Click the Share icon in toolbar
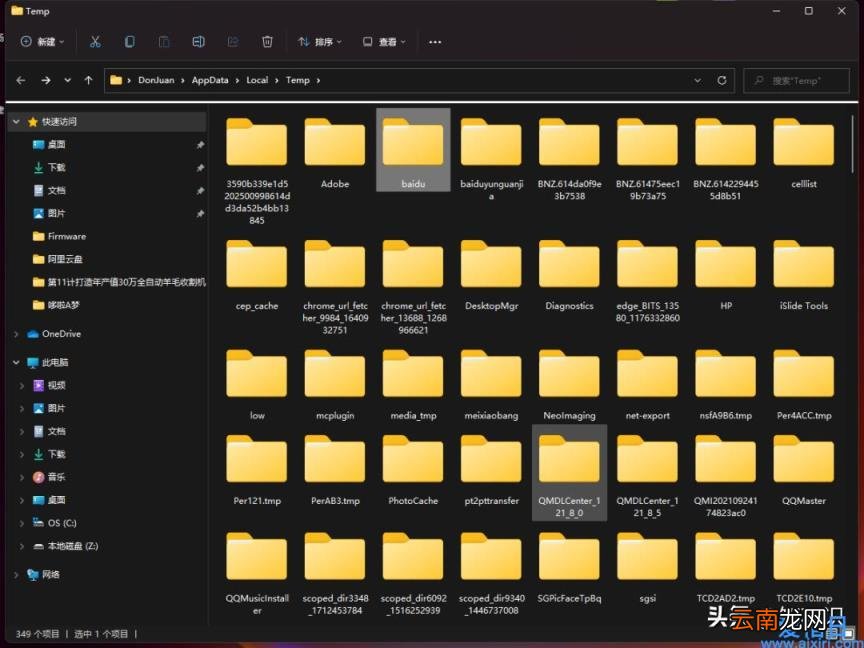Screen dimensions: 864x648 point(233,42)
